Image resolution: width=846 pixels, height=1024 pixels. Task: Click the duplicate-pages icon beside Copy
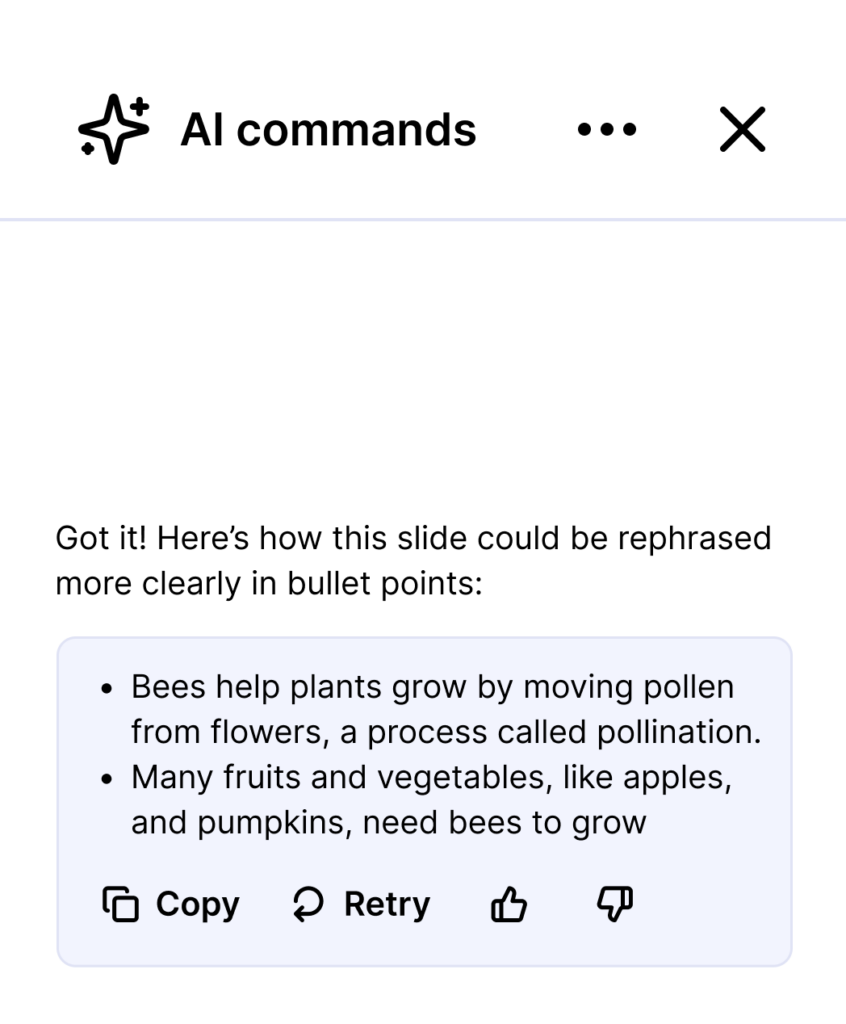coord(120,903)
